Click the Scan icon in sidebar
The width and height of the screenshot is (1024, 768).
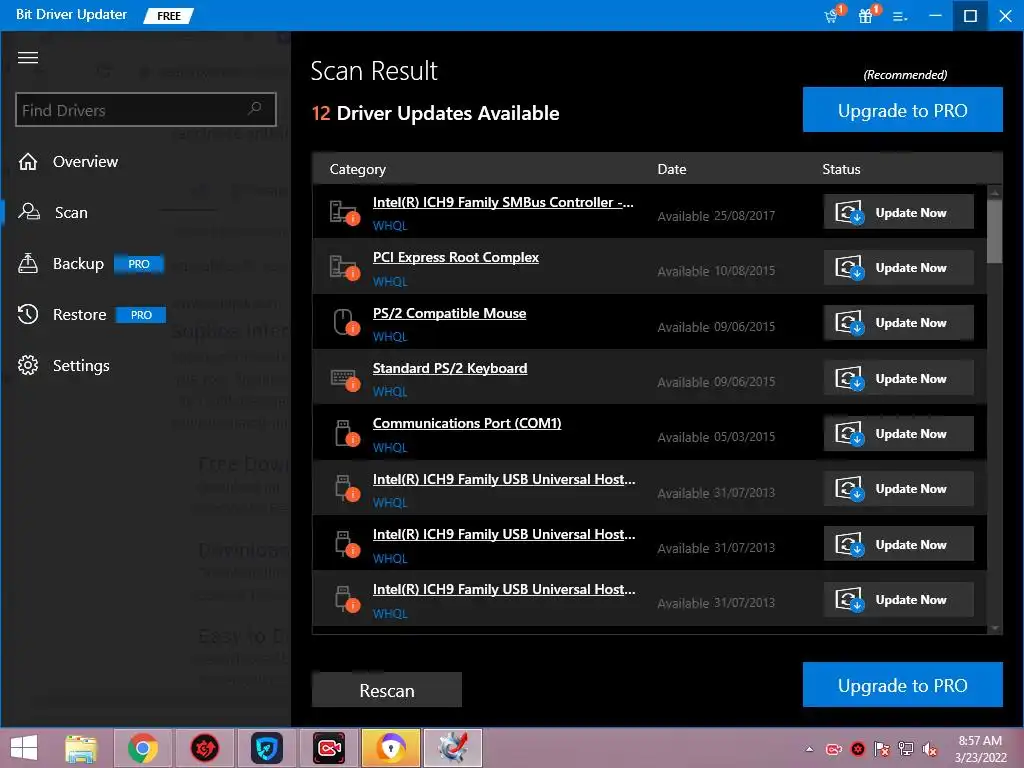pos(28,212)
